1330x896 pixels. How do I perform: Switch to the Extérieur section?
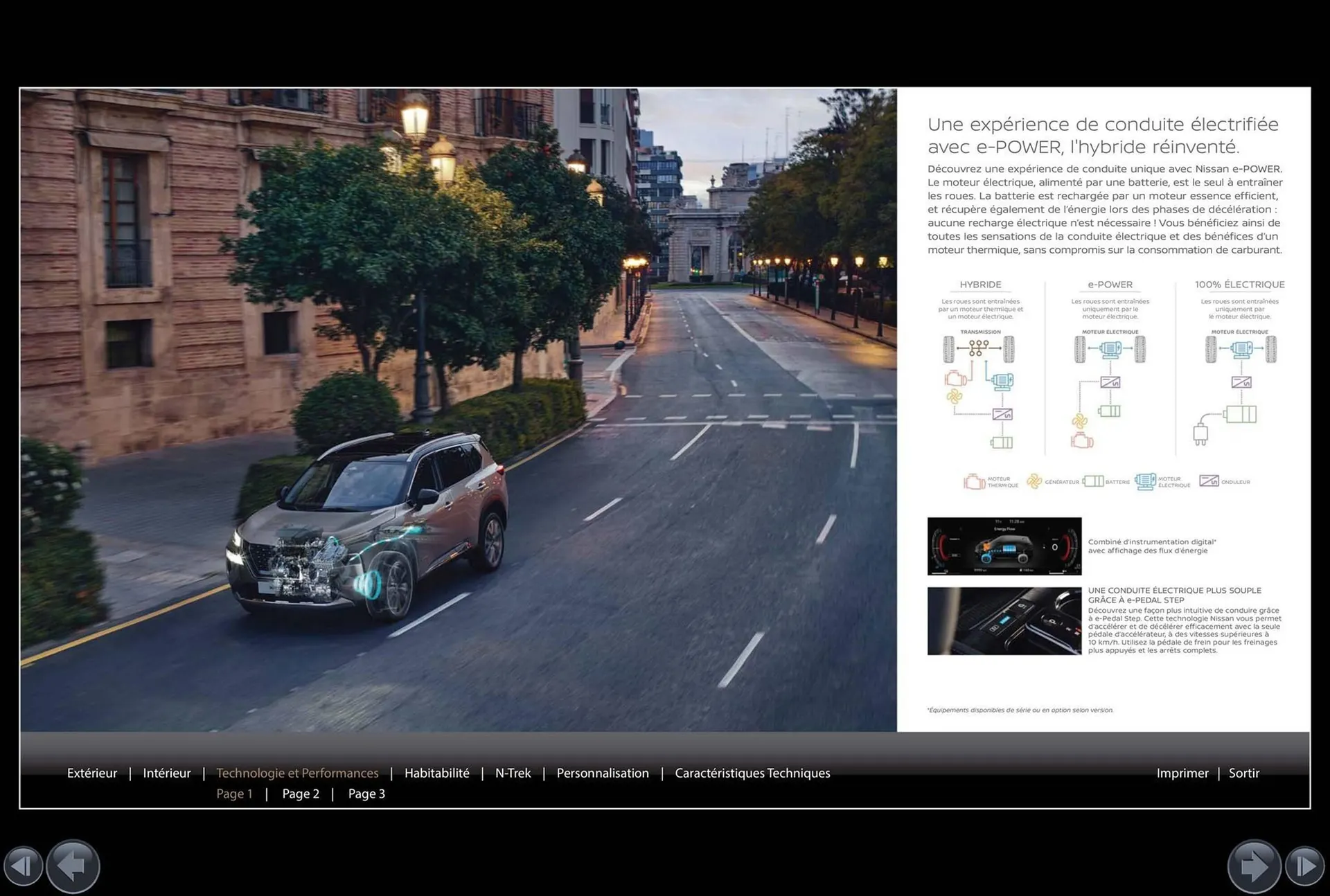pos(91,773)
